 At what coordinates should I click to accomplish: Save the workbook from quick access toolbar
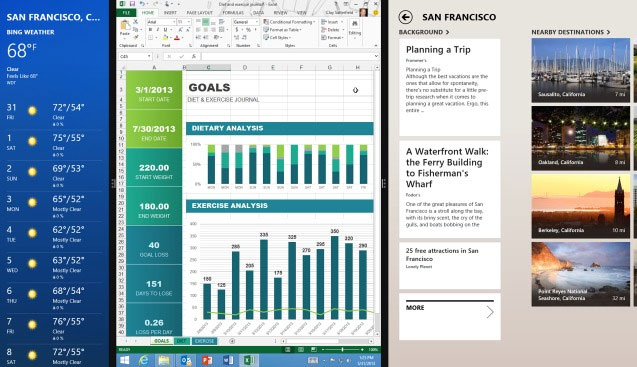[x=132, y=4]
